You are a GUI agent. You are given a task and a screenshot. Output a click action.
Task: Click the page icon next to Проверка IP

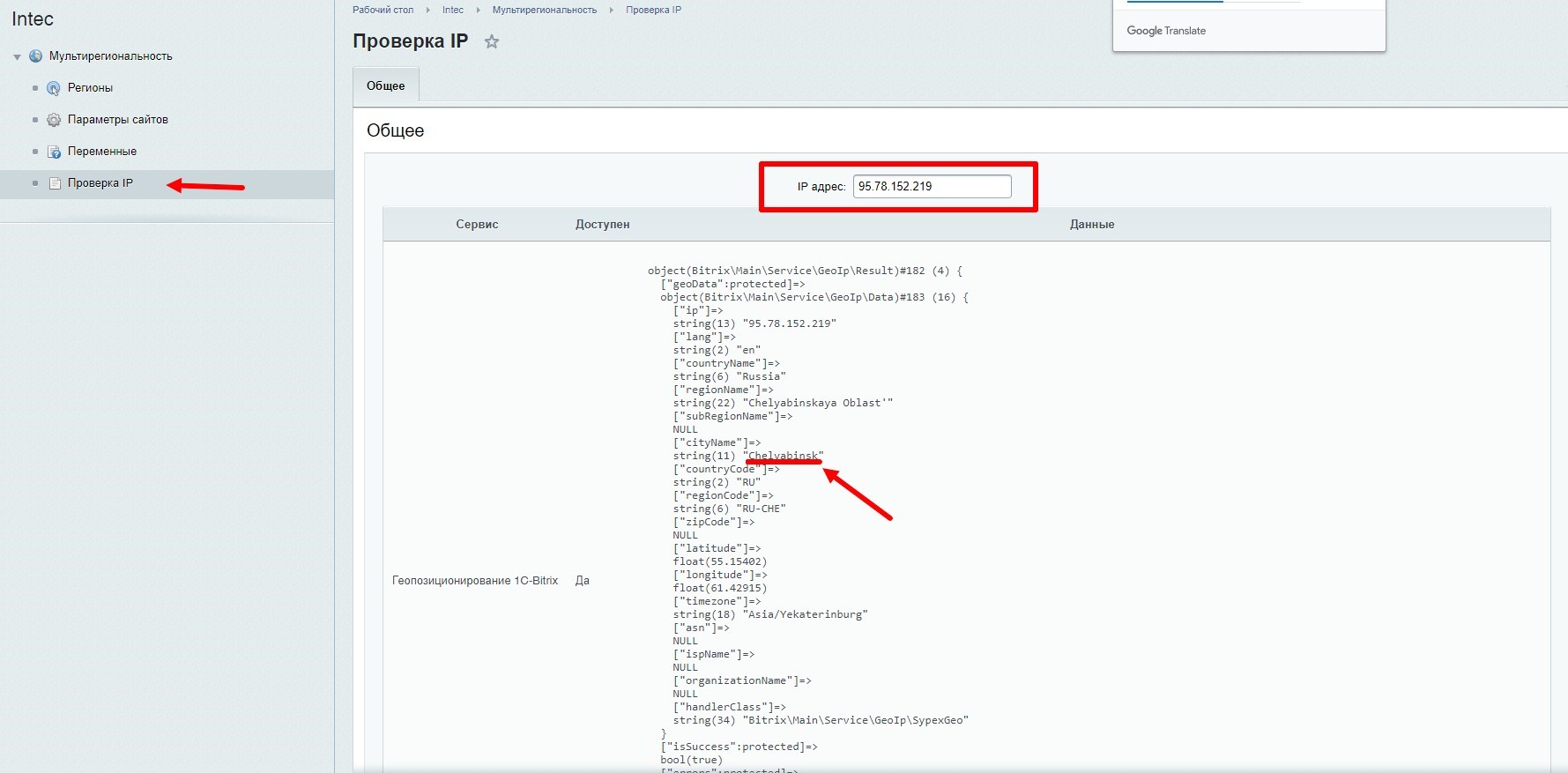(x=54, y=183)
